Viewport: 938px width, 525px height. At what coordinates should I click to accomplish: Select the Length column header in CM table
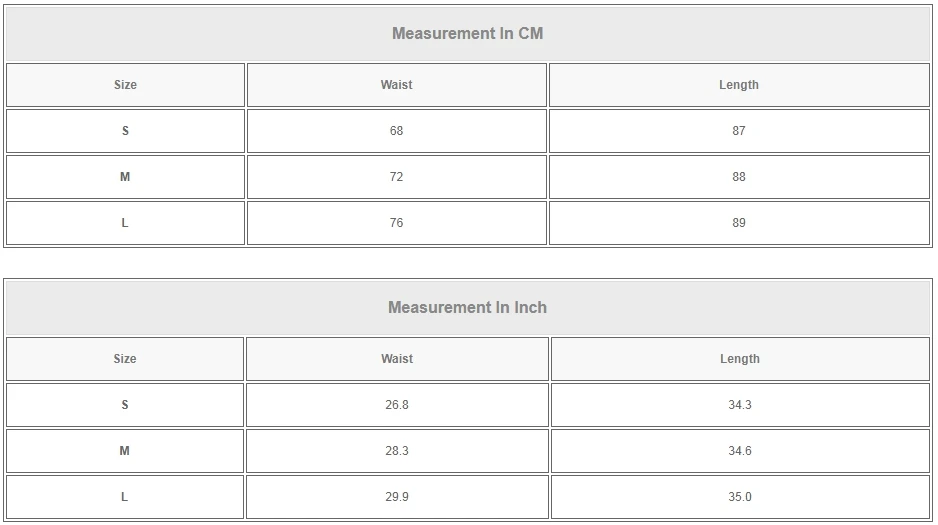click(x=738, y=85)
